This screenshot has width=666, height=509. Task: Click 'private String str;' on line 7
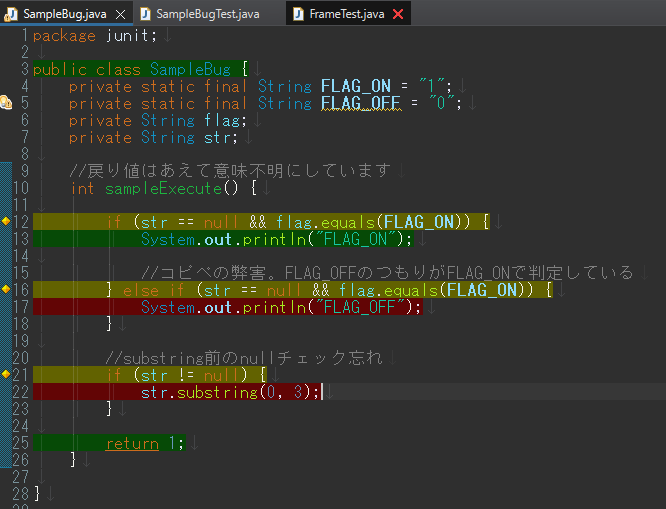[153, 137]
